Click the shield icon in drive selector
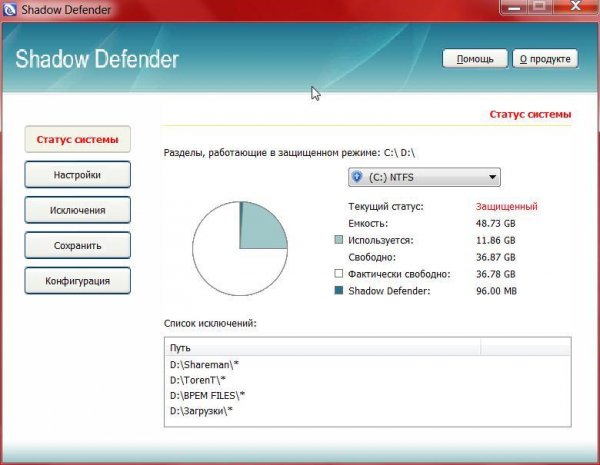 pos(357,177)
